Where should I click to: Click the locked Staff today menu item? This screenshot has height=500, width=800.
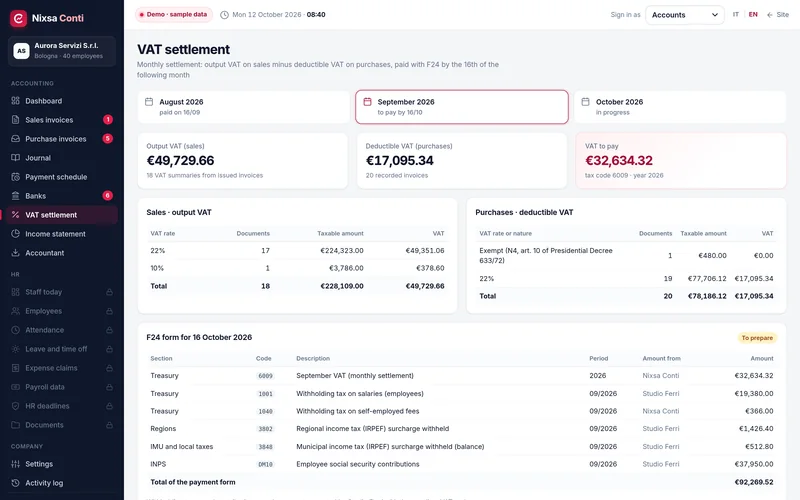[x=61, y=292]
